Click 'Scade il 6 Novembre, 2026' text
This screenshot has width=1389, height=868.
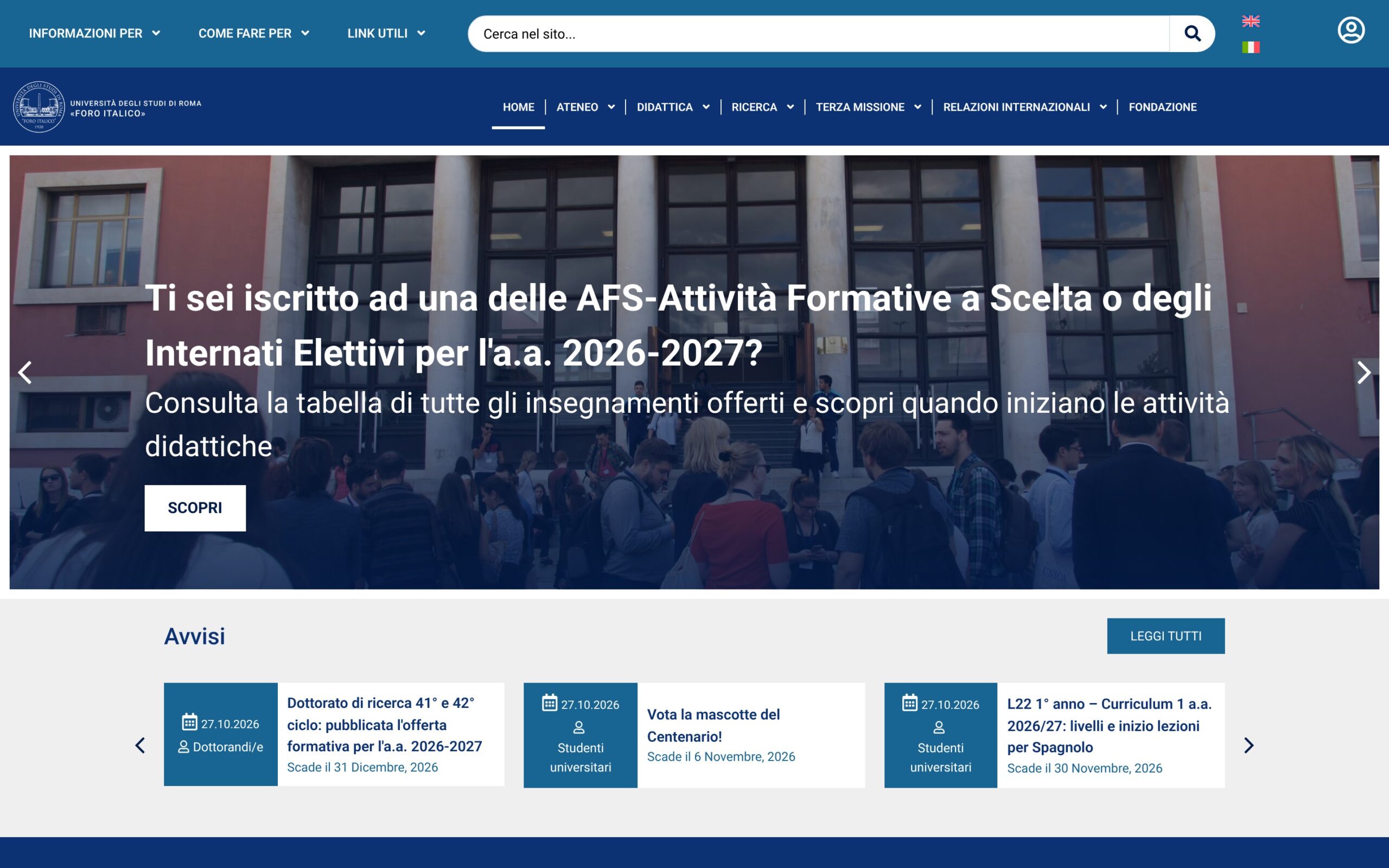[721, 757]
